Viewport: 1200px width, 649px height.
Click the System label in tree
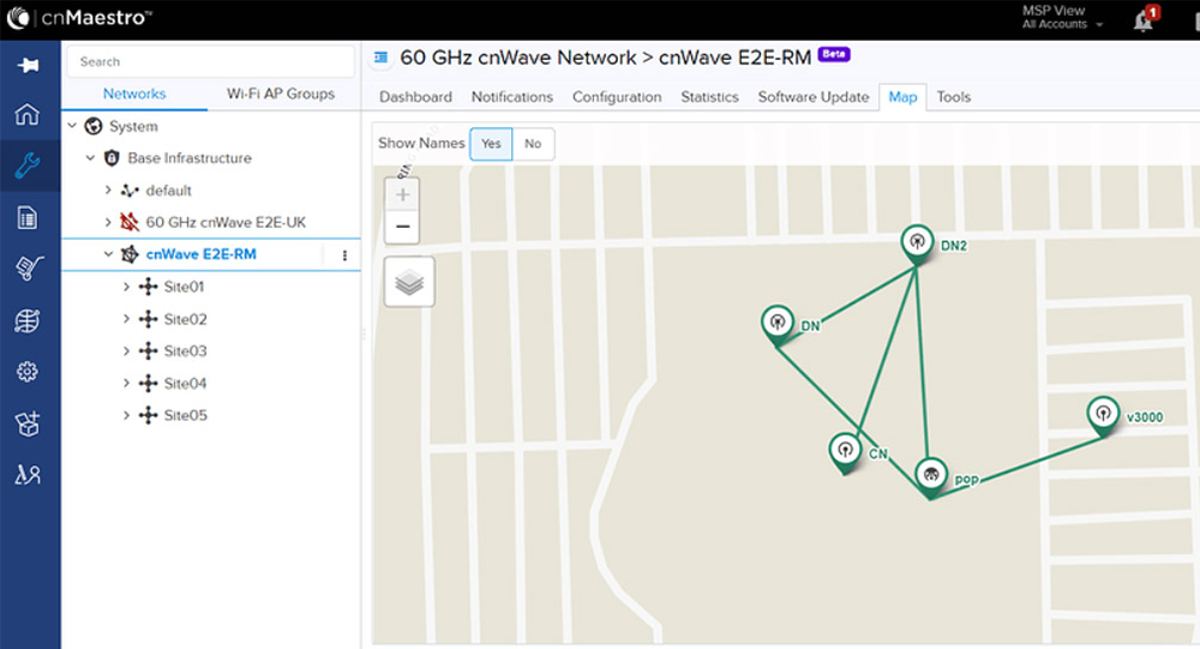click(x=134, y=126)
